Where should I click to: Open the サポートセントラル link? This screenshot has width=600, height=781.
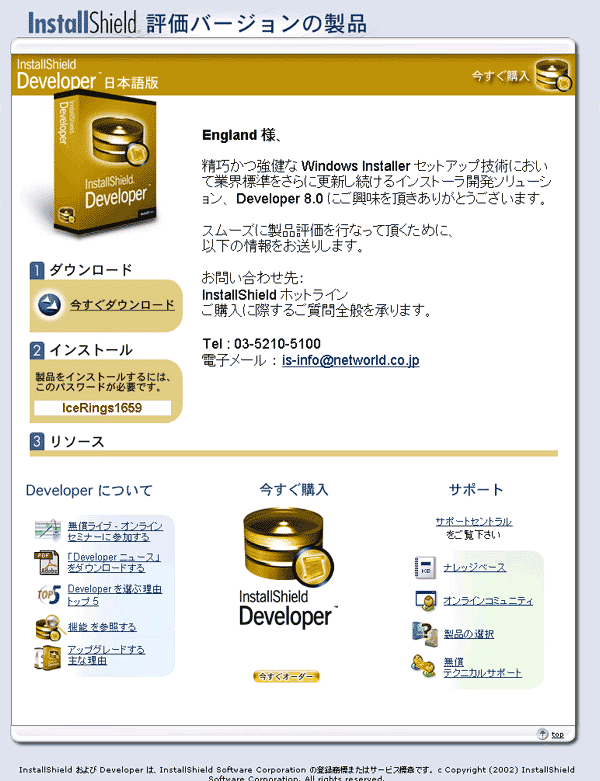tap(474, 521)
